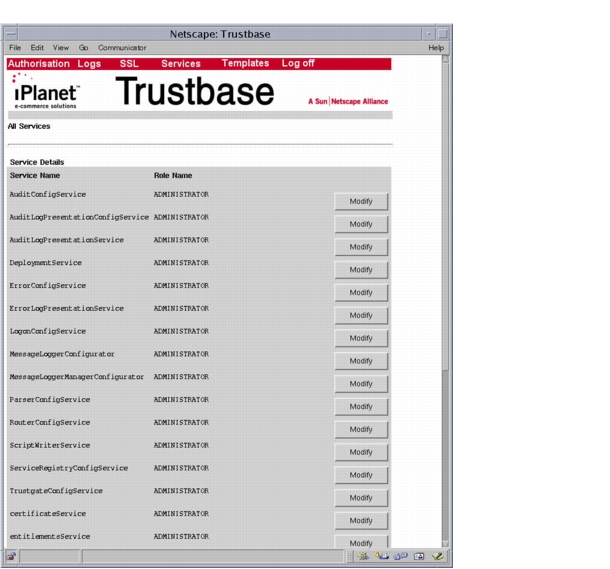Click the Trustbase heading text

coord(195,92)
